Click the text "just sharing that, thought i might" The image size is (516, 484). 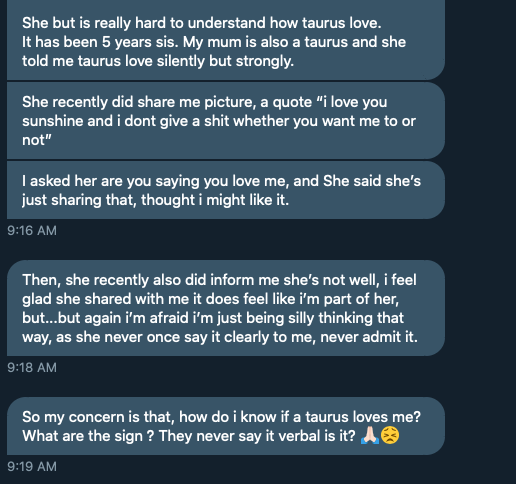point(134,200)
